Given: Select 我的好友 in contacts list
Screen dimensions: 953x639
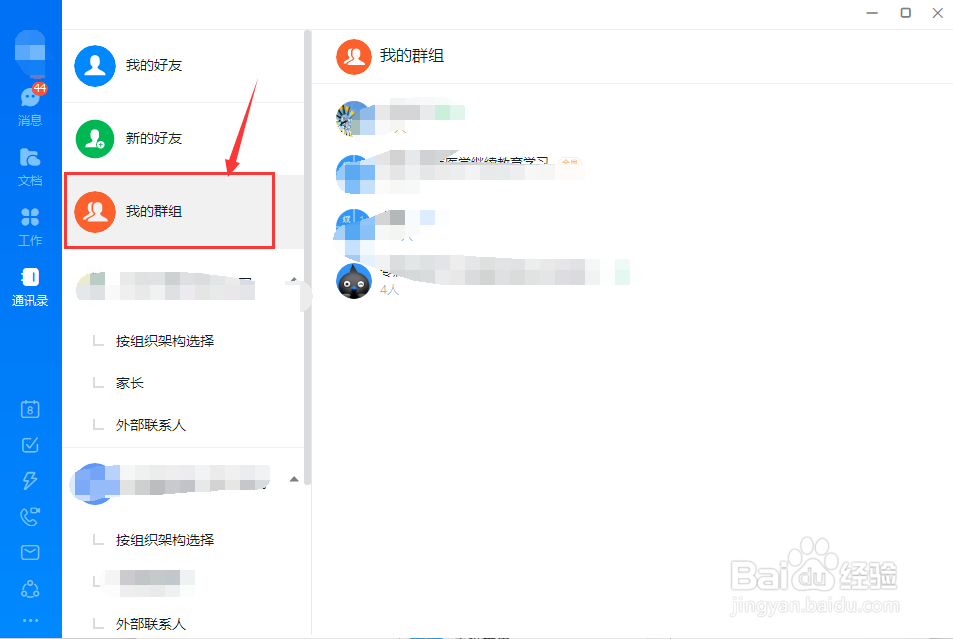Looking at the screenshot, I should (x=183, y=66).
